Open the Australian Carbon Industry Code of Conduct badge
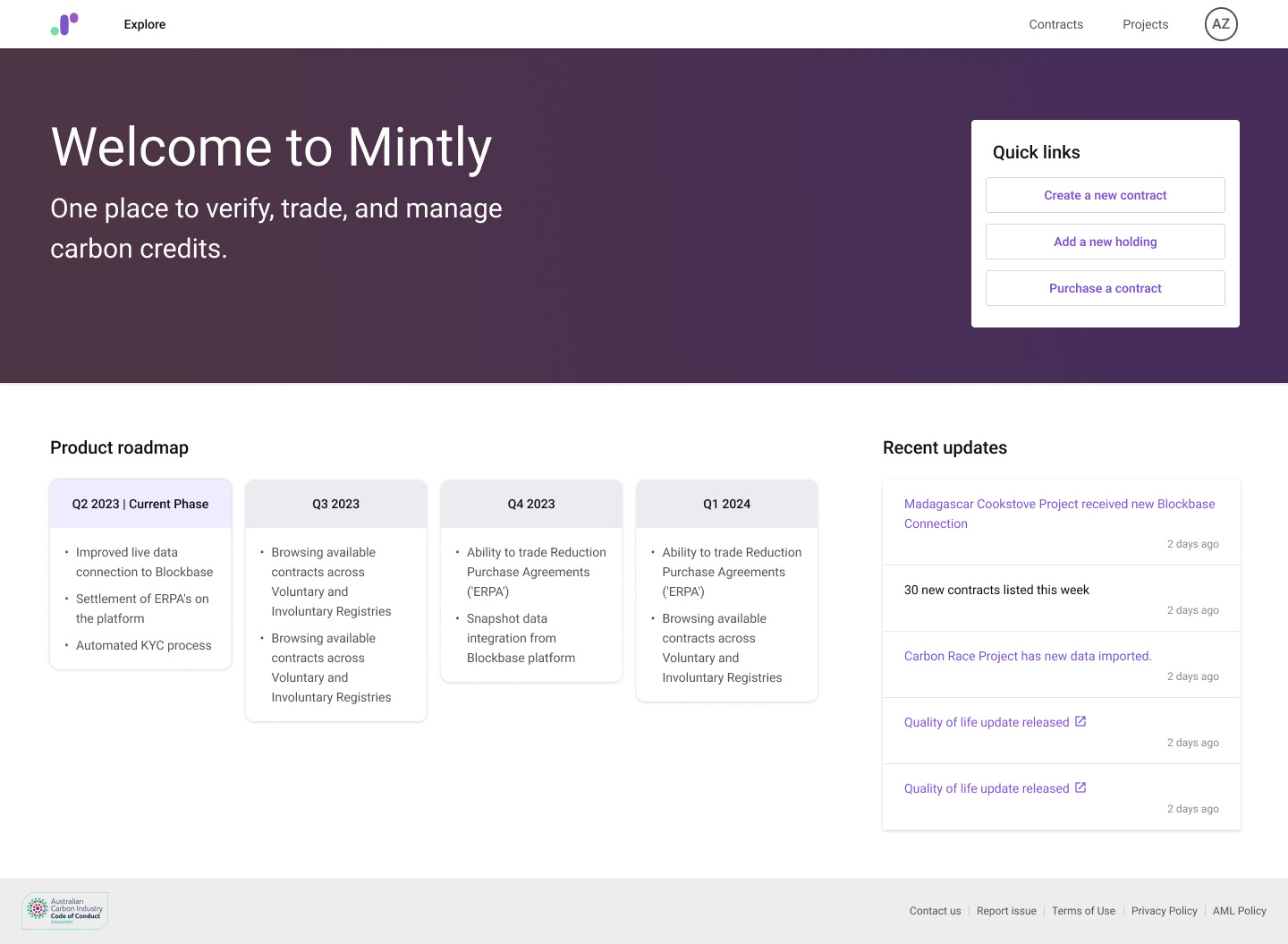The width and height of the screenshot is (1288, 944). tap(65, 911)
